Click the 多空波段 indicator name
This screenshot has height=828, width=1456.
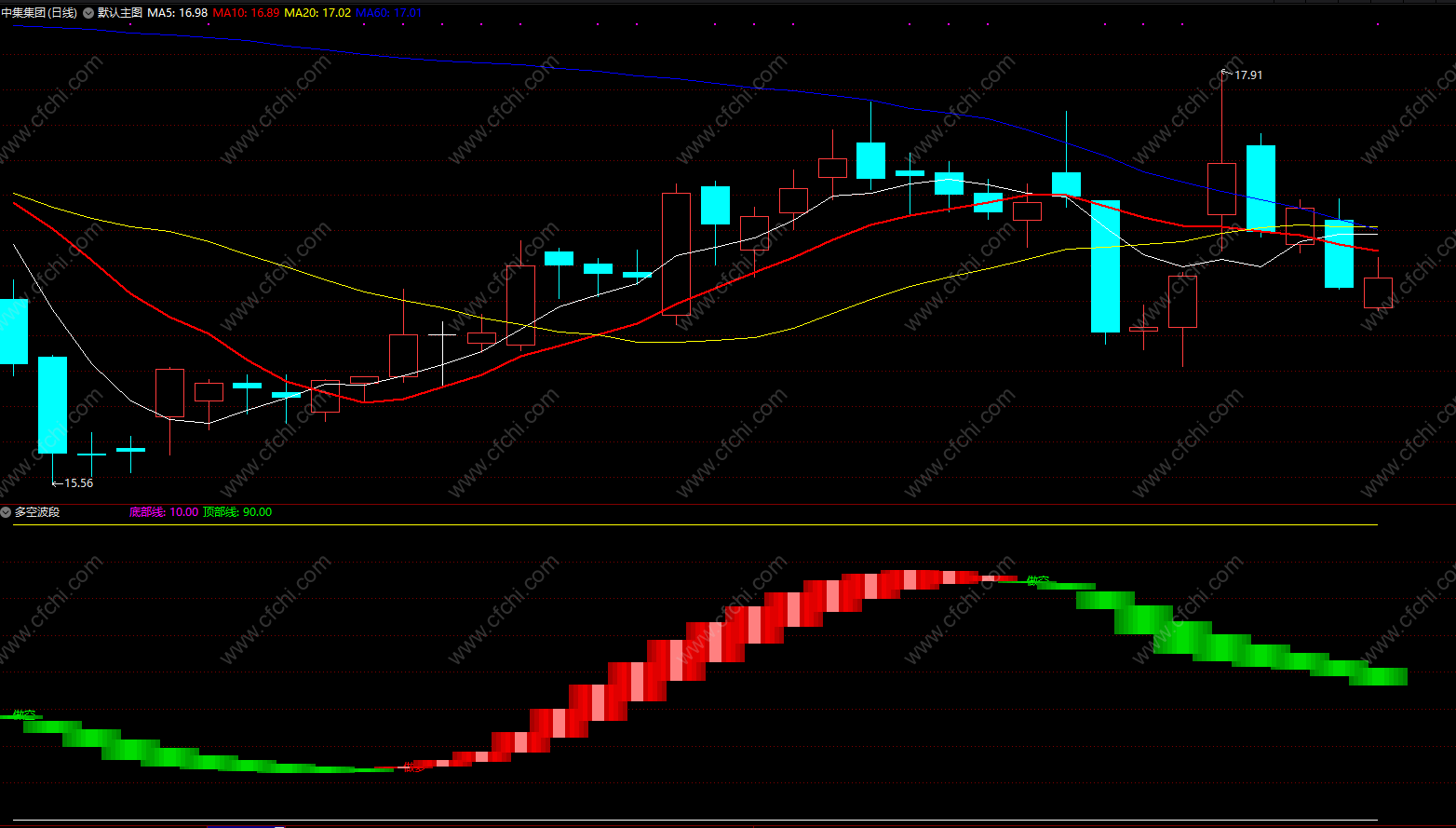[37, 512]
